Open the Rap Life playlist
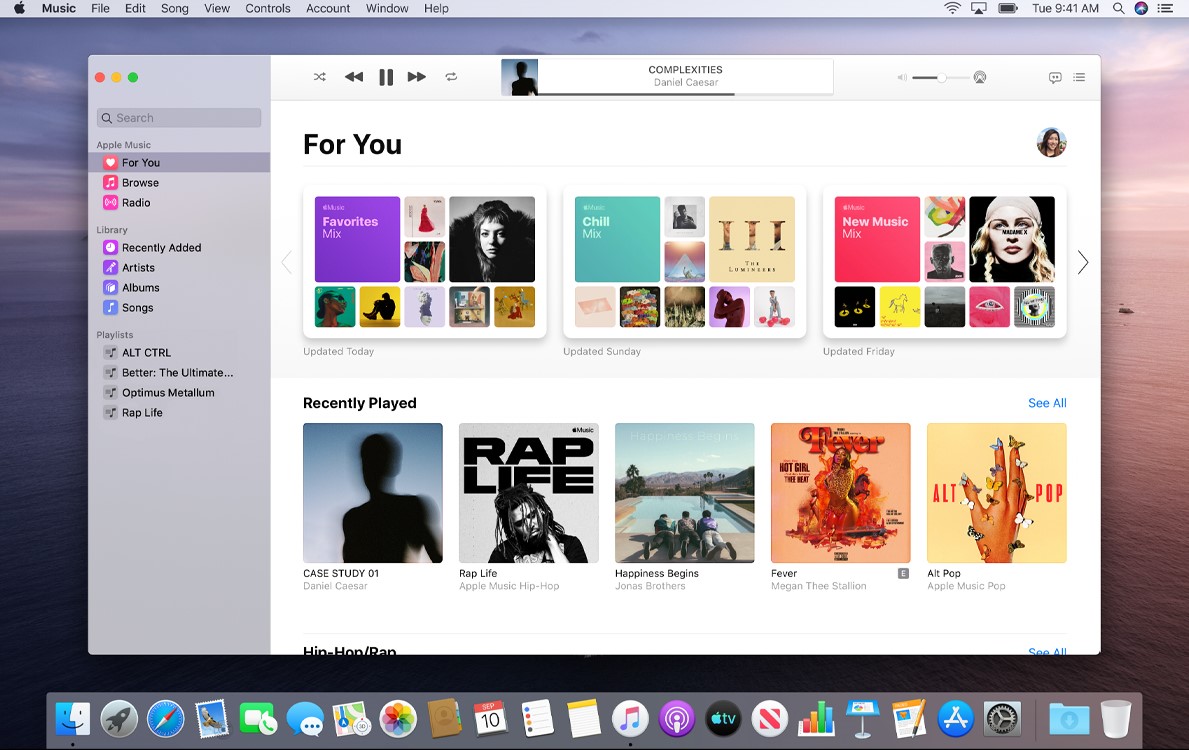 point(142,413)
